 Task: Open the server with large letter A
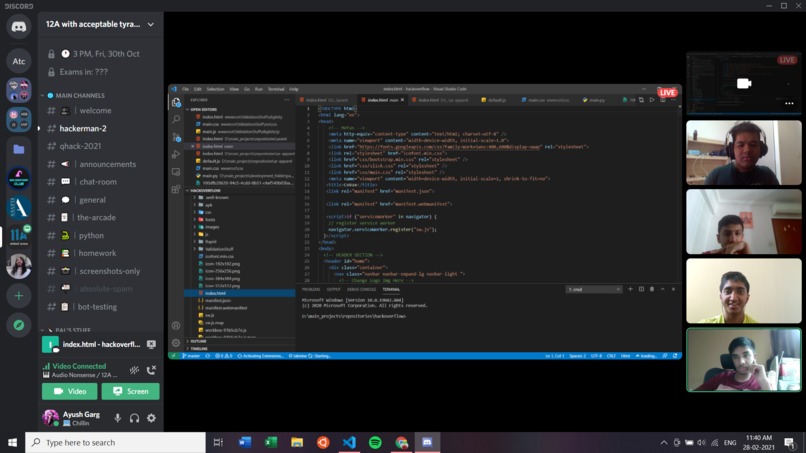19,208
